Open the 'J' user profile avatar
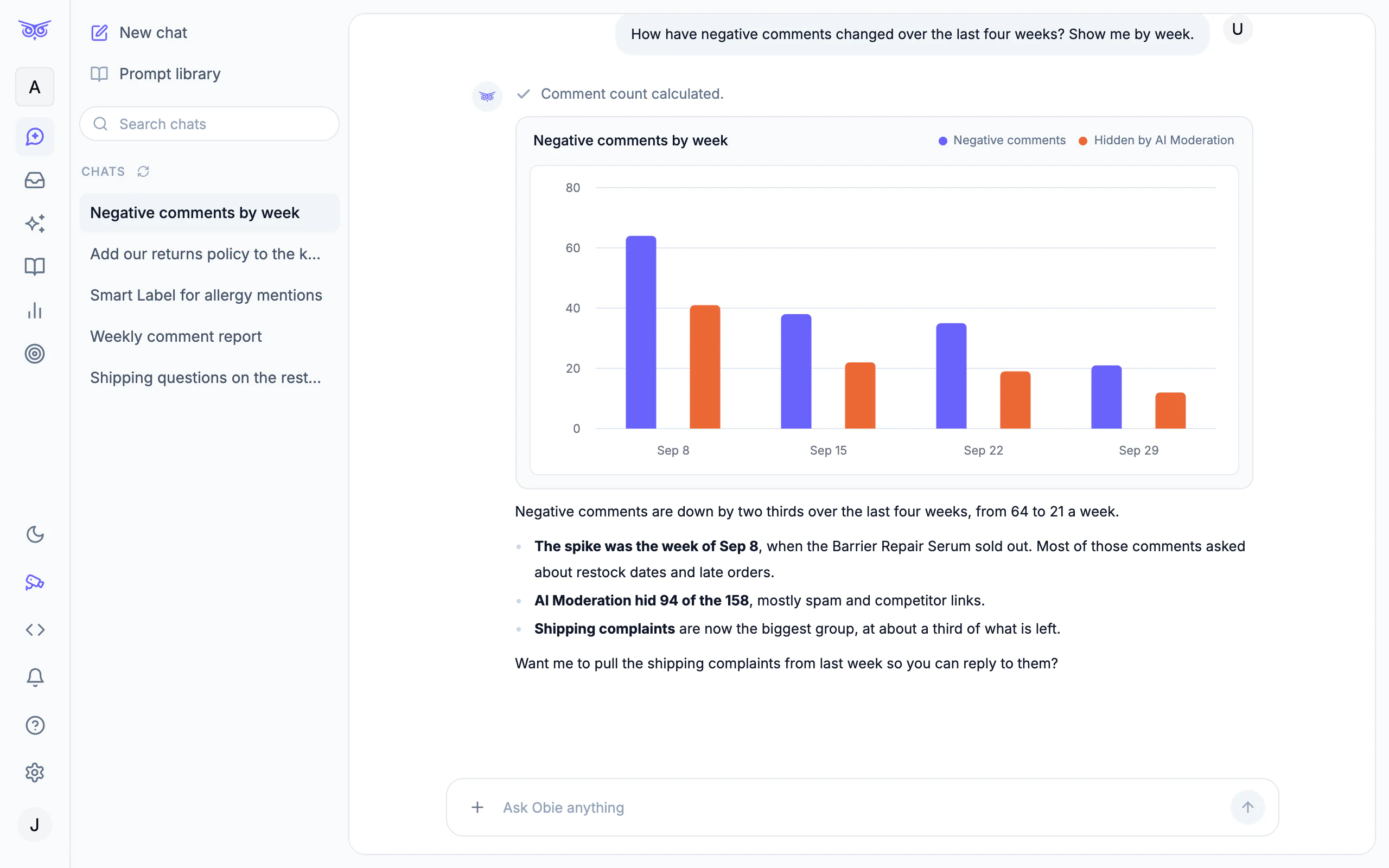The image size is (1389, 868). [34, 825]
